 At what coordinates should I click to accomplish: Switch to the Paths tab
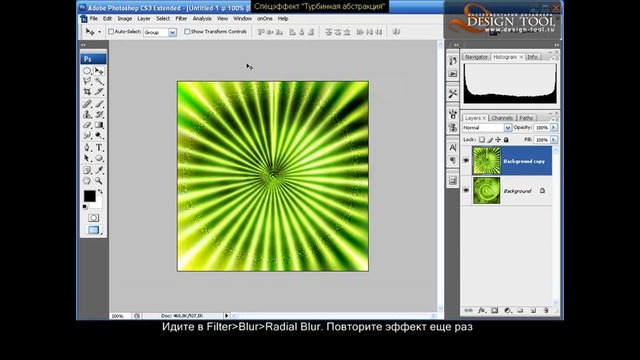[x=526, y=118]
